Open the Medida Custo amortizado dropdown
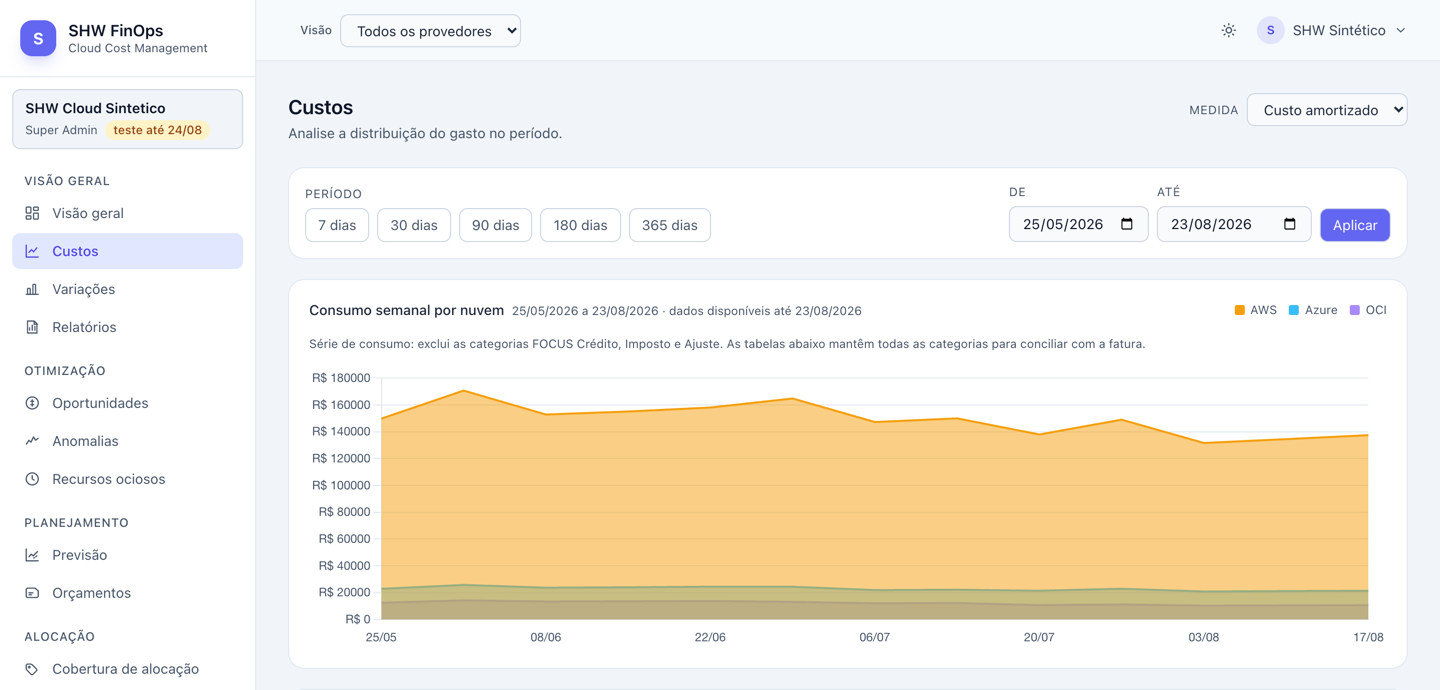Image resolution: width=1440 pixels, height=690 pixels. coord(1327,110)
